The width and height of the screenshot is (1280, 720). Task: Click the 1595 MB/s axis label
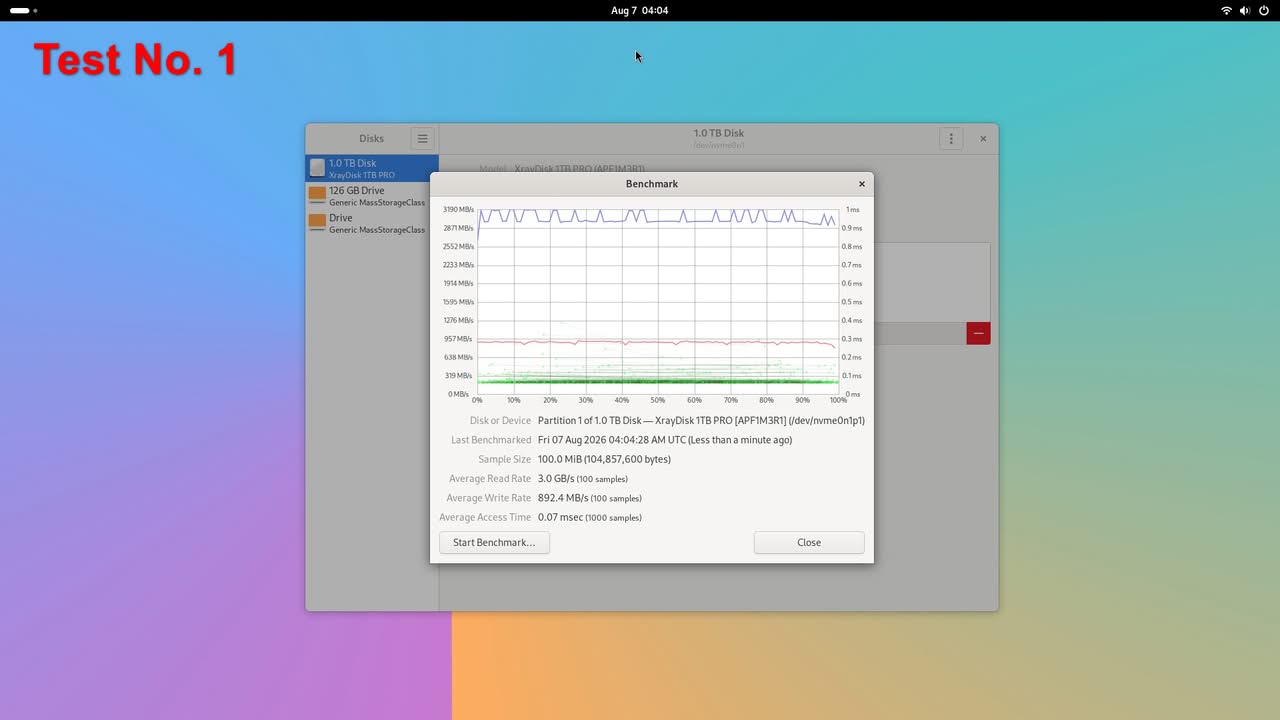459,302
